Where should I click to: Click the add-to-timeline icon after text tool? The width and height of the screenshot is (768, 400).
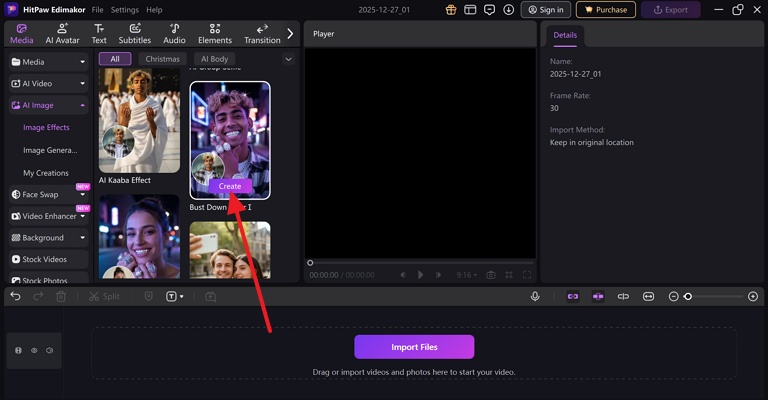210,297
